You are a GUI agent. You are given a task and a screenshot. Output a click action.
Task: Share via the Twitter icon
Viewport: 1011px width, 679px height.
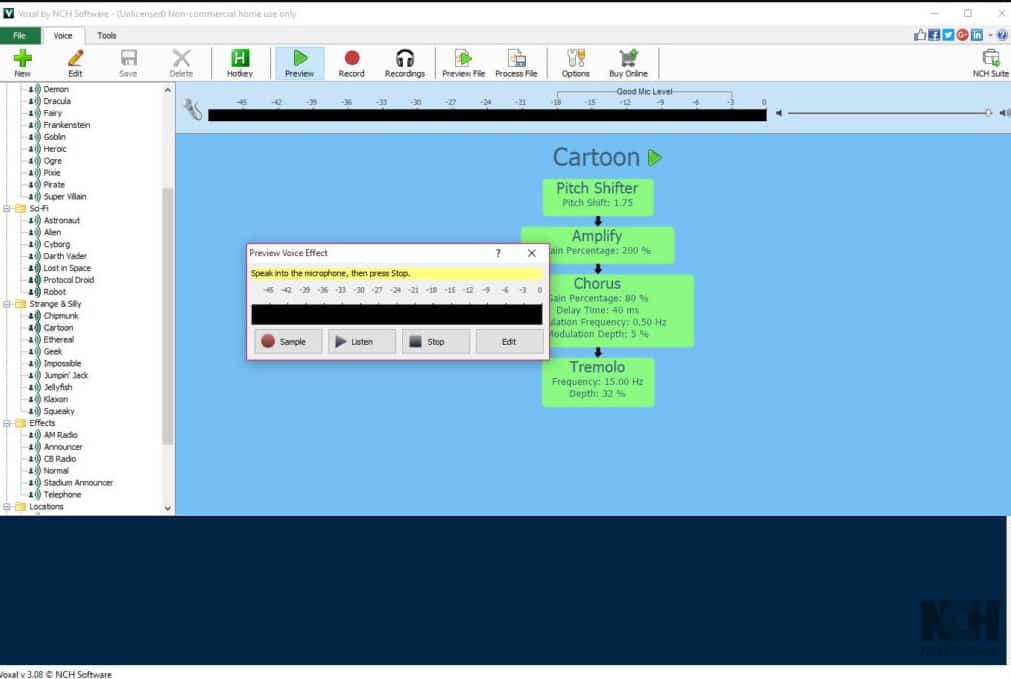948,35
